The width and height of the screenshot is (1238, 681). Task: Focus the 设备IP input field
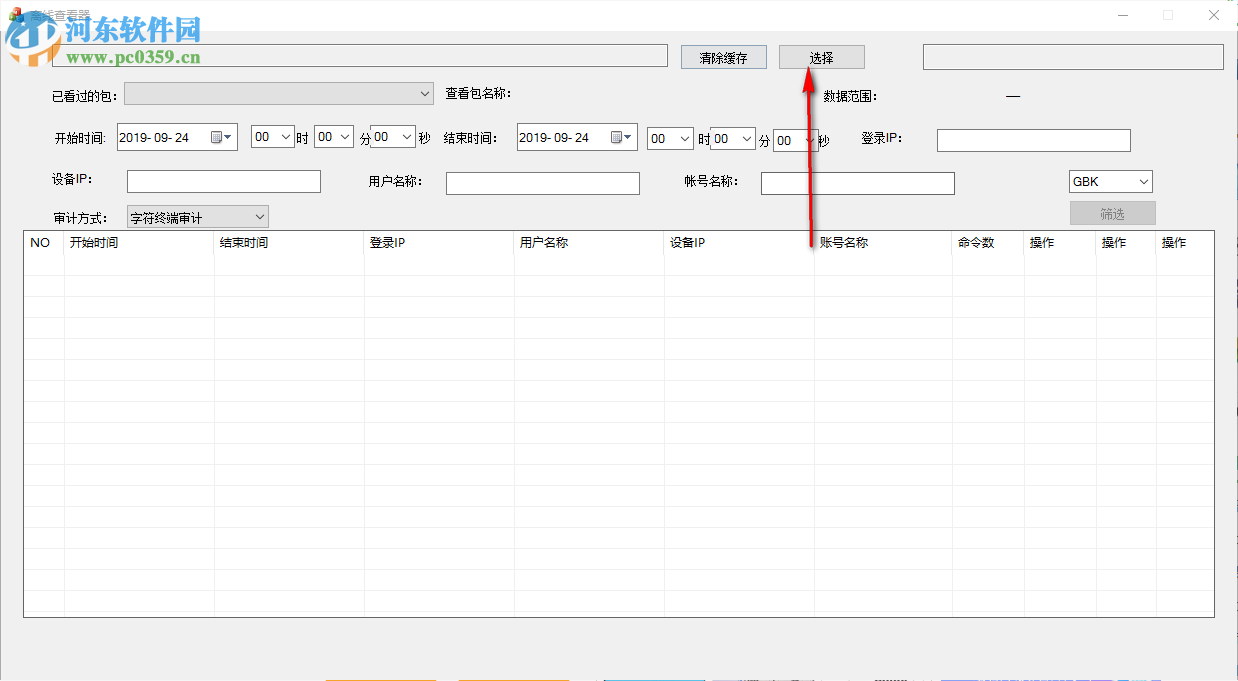point(224,181)
